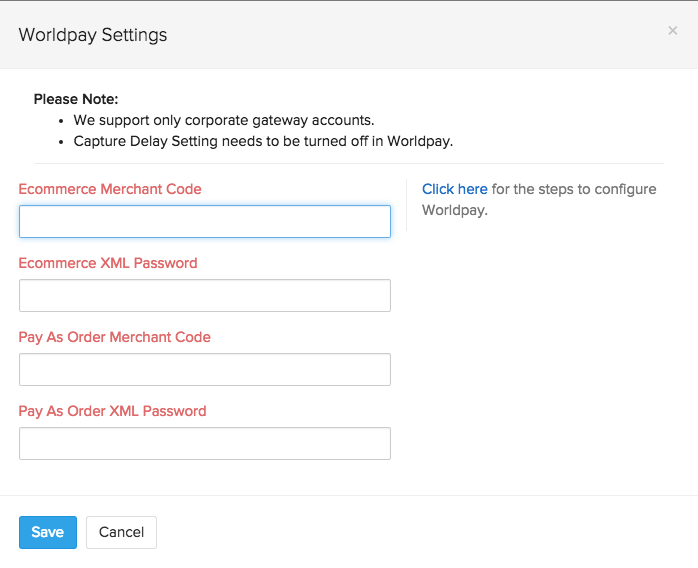Image resolution: width=698 pixels, height=568 pixels.
Task: Click the 'Pay As Order XML Password' label
Action: coord(112,411)
